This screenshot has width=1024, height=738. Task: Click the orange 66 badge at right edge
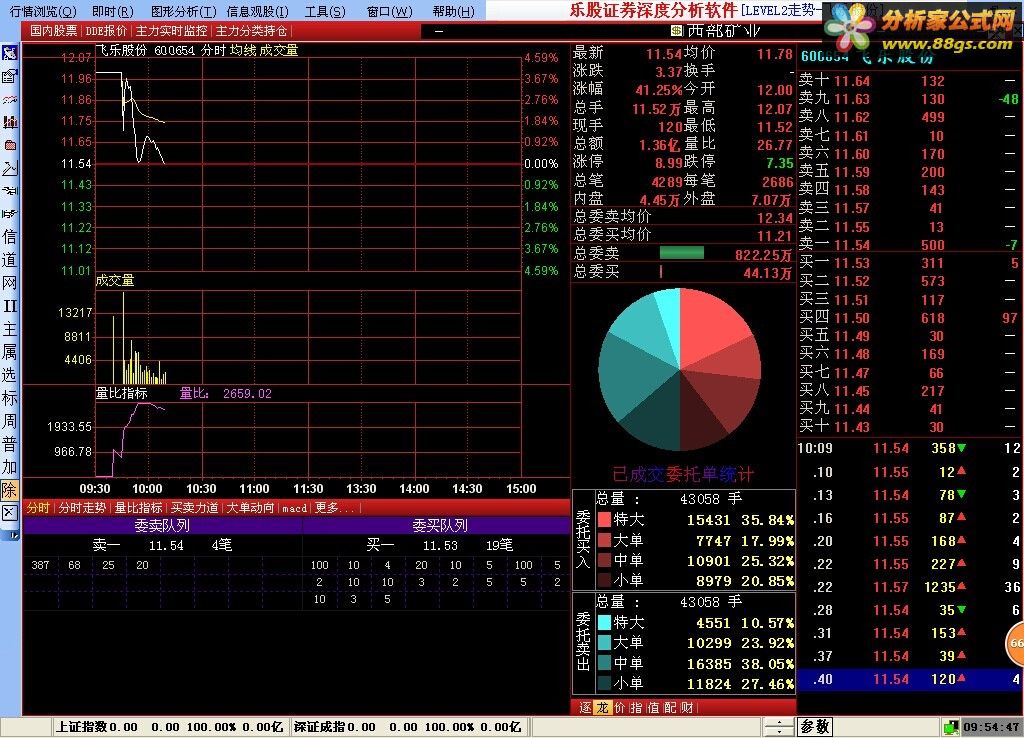(1015, 643)
